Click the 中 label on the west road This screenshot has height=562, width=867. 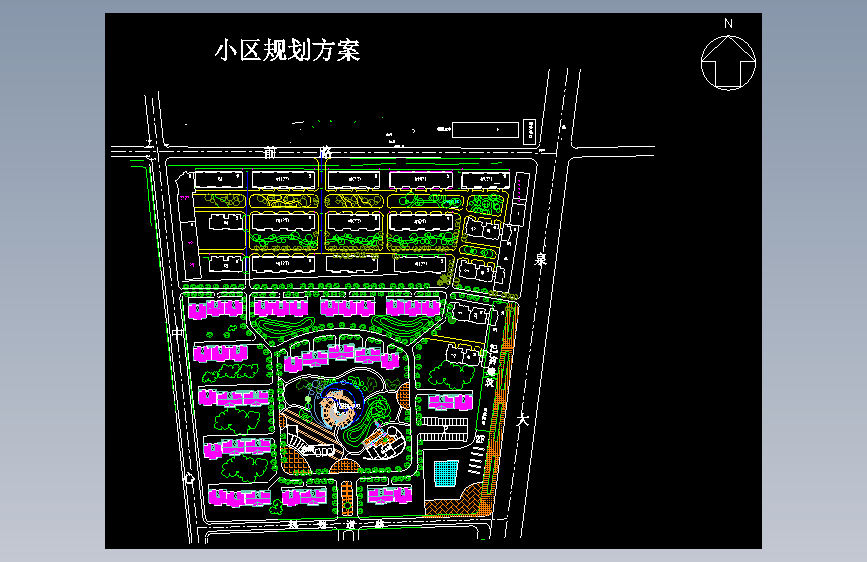click(x=177, y=334)
